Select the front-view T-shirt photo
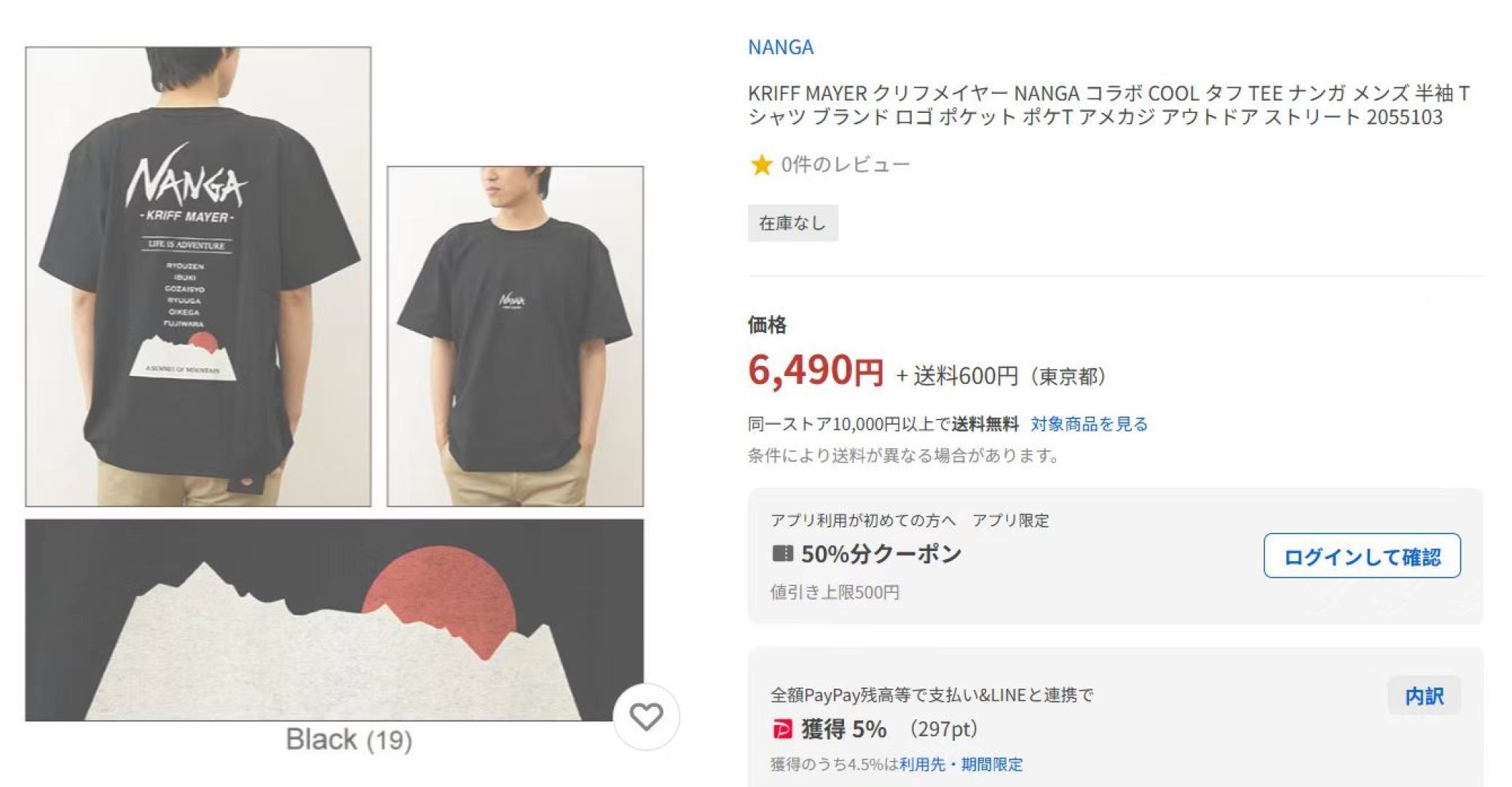The height and width of the screenshot is (787, 1512). [x=515, y=336]
